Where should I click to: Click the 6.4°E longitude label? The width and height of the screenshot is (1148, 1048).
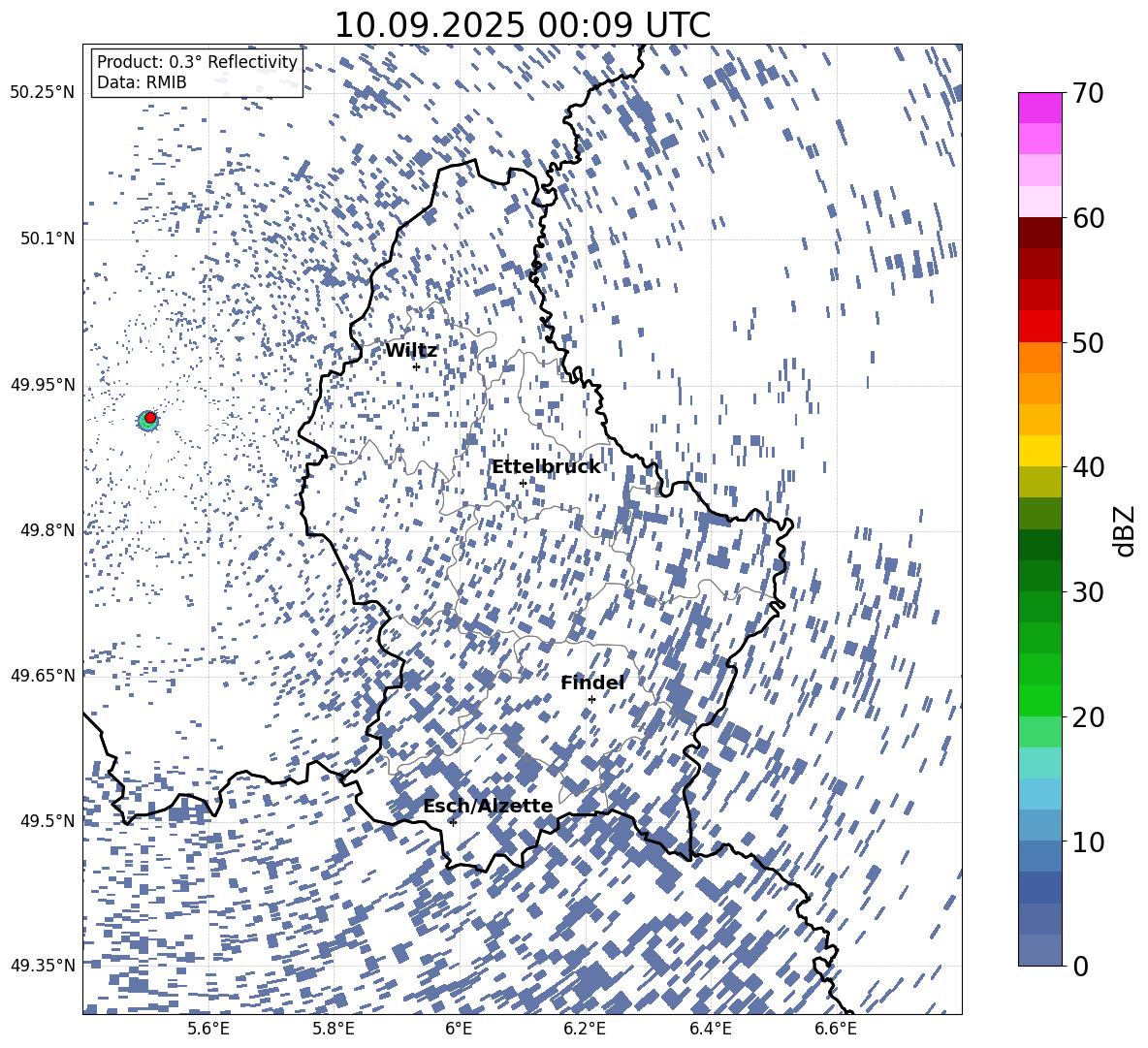[710, 1030]
